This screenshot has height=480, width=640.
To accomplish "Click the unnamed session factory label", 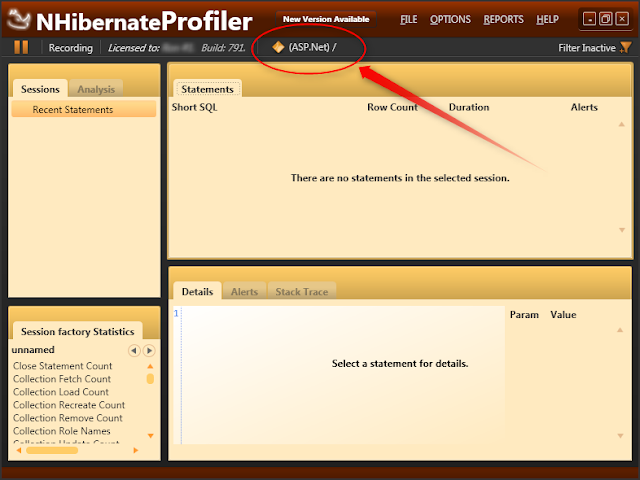I will coord(33,350).
